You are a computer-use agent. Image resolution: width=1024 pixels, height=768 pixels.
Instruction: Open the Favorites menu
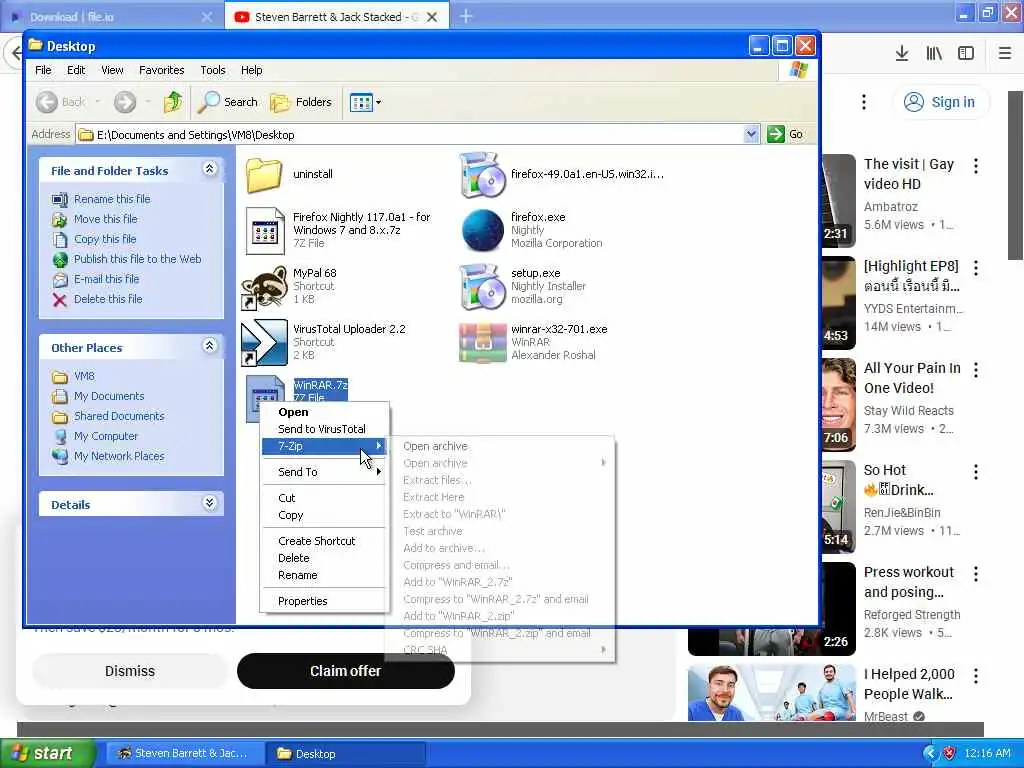click(x=161, y=70)
